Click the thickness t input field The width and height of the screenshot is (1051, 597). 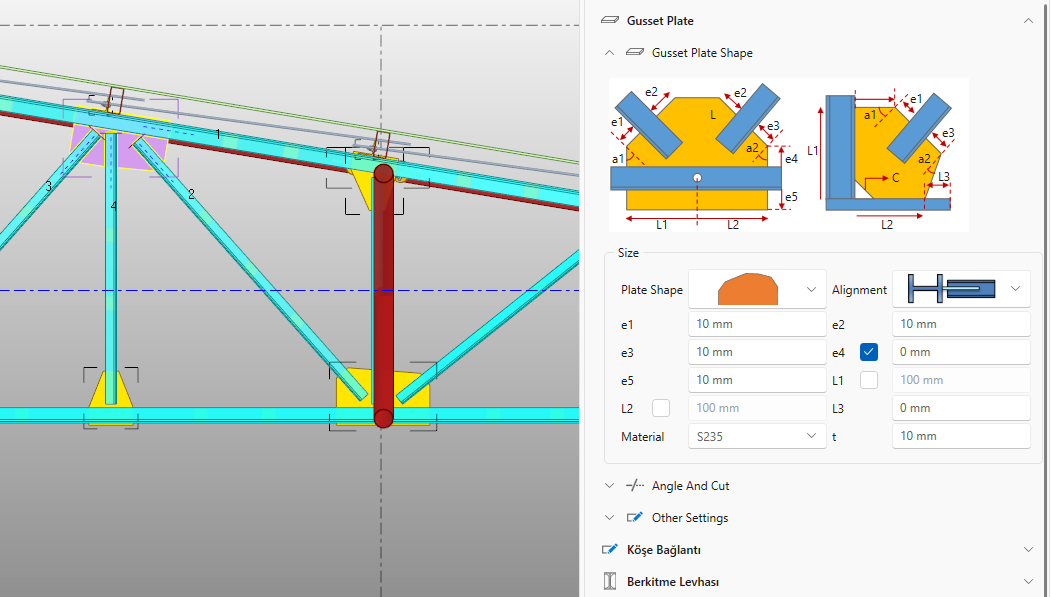click(961, 436)
